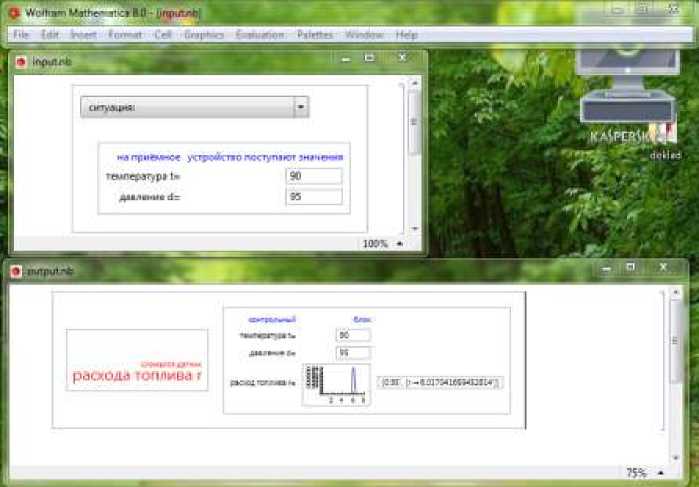
Task: Open the File menu
Action: pos(21,35)
